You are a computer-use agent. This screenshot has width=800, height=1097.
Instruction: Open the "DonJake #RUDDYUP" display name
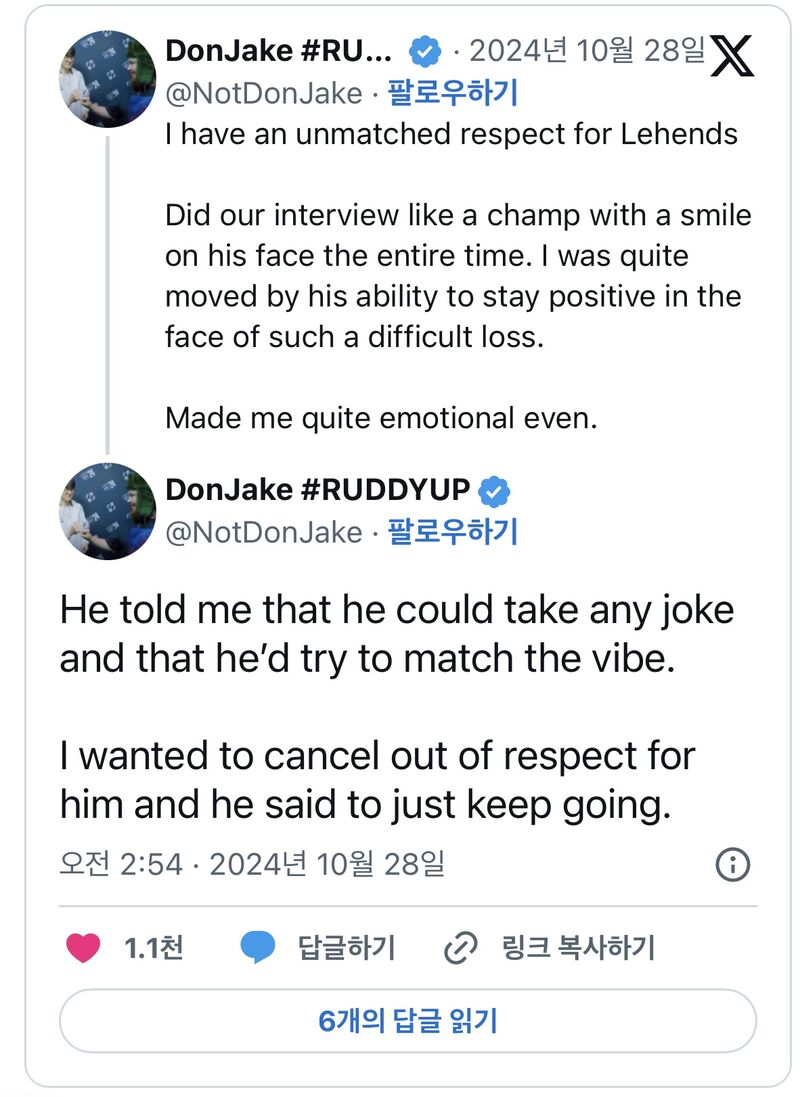pyautogui.click(x=317, y=491)
